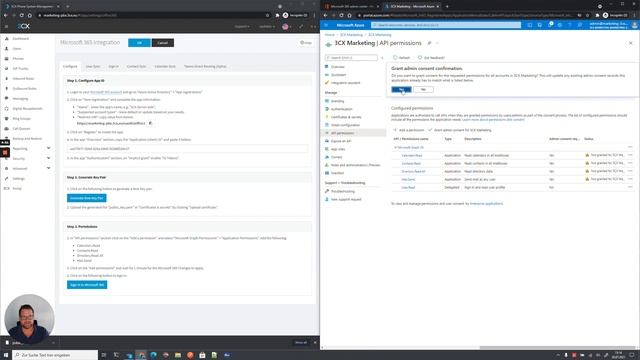Viewport: 640px width, 360px height.
Task: Click 3CX hamburger menu icon
Action: point(6,26)
